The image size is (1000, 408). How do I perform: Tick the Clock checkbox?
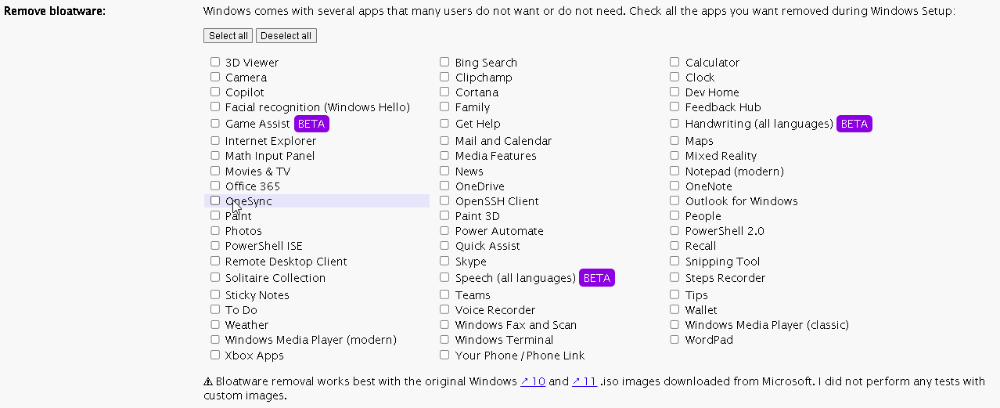[x=675, y=76]
